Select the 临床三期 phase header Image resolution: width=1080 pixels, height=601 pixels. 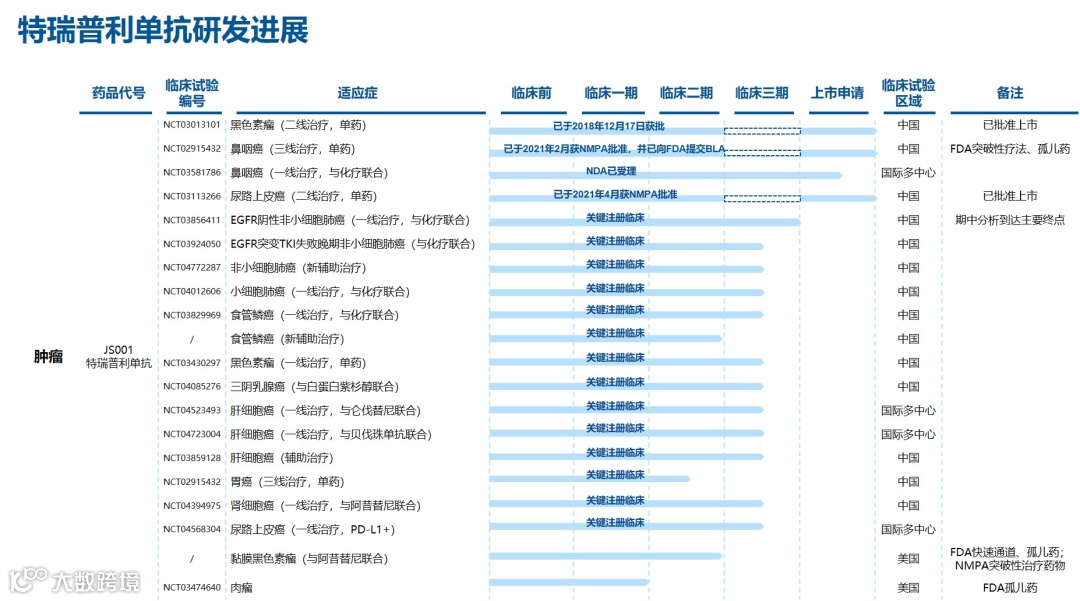coord(762,93)
